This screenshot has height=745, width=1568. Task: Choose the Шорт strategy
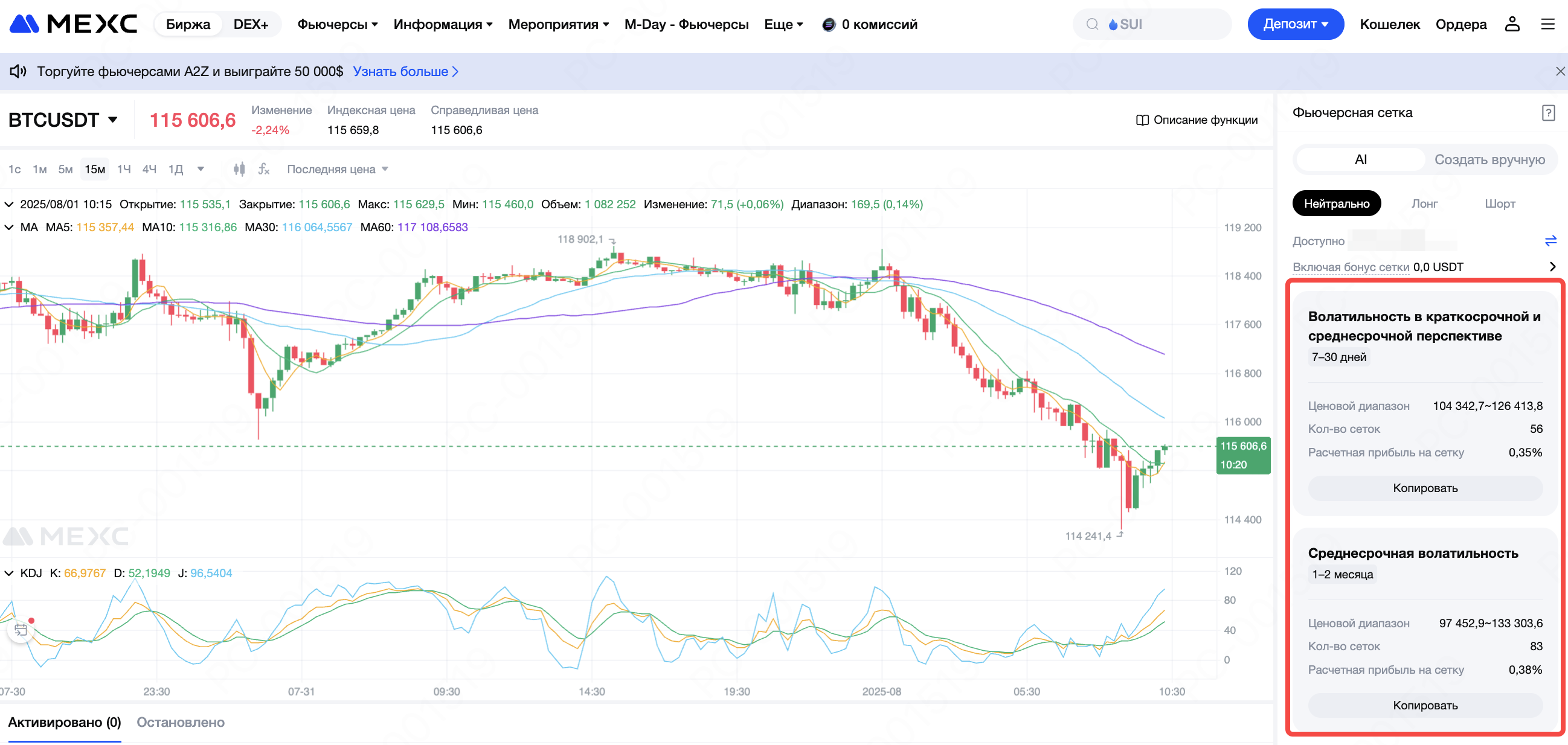(1499, 203)
